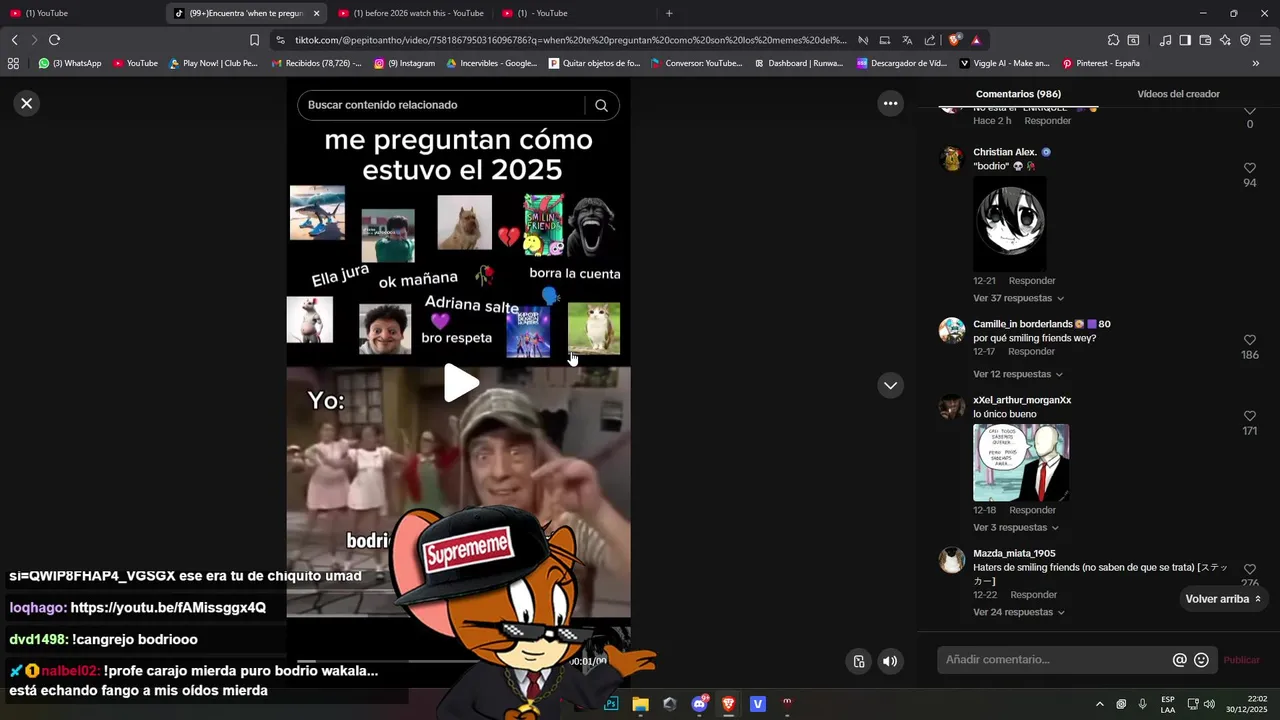1280x720 pixels.
Task: Expand 'Ver 12 respuestas' replies
Action: 1018,374
